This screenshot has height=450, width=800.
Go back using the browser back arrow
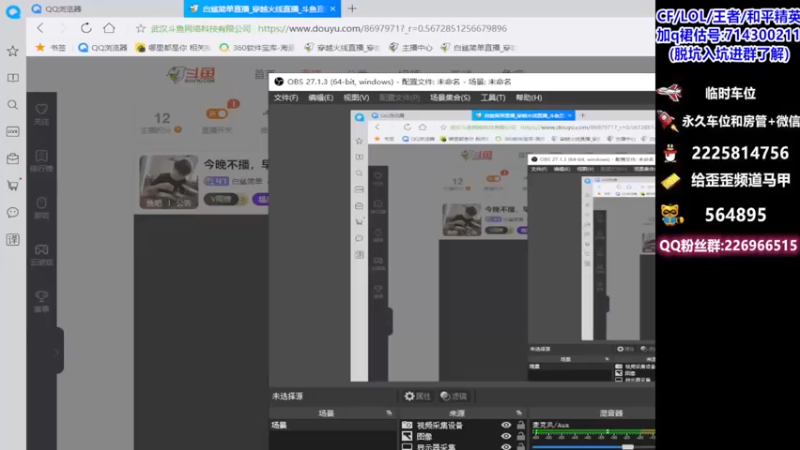click(x=40, y=28)
